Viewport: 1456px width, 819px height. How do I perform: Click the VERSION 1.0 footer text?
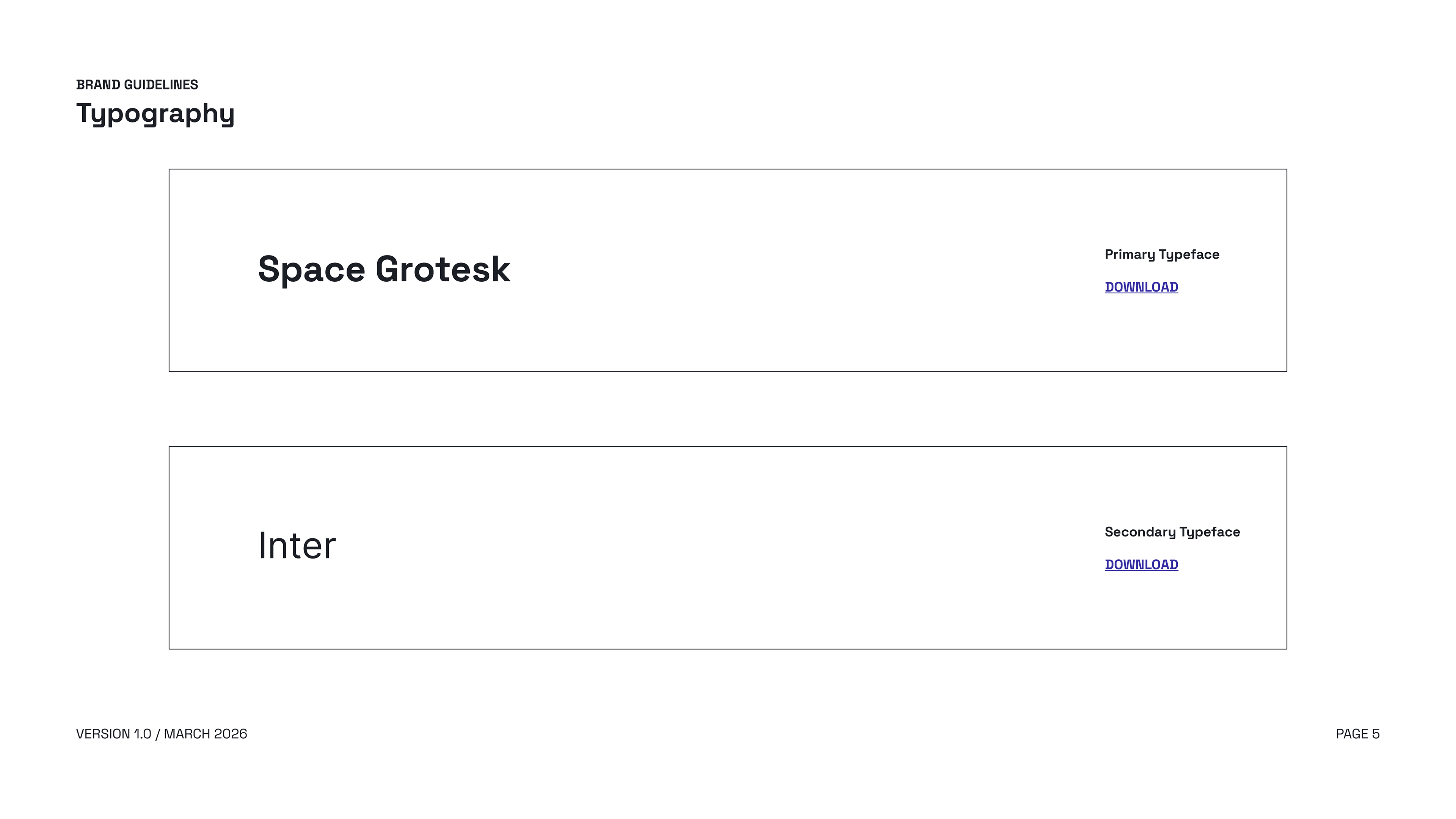pos(114,734)
